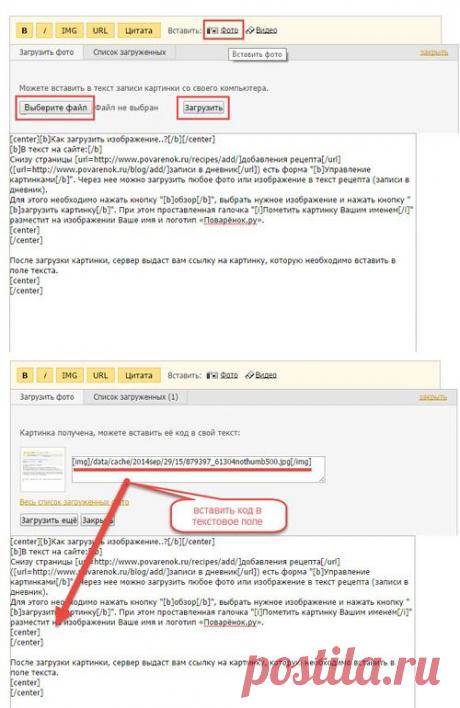Viewport: 460px width, 708px height.
Task: Click 'закрыть' link in upper upload panel
Action: click(434, 53)
